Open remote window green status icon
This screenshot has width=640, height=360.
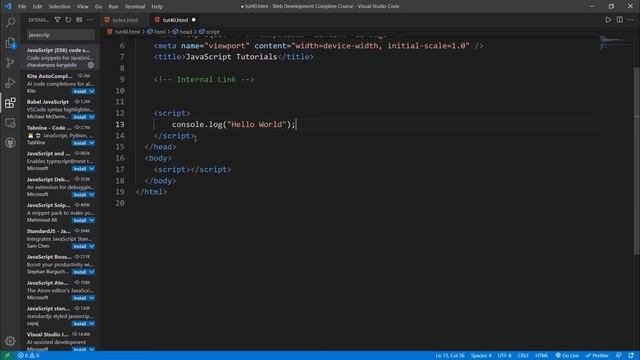(x=7, y=356)
